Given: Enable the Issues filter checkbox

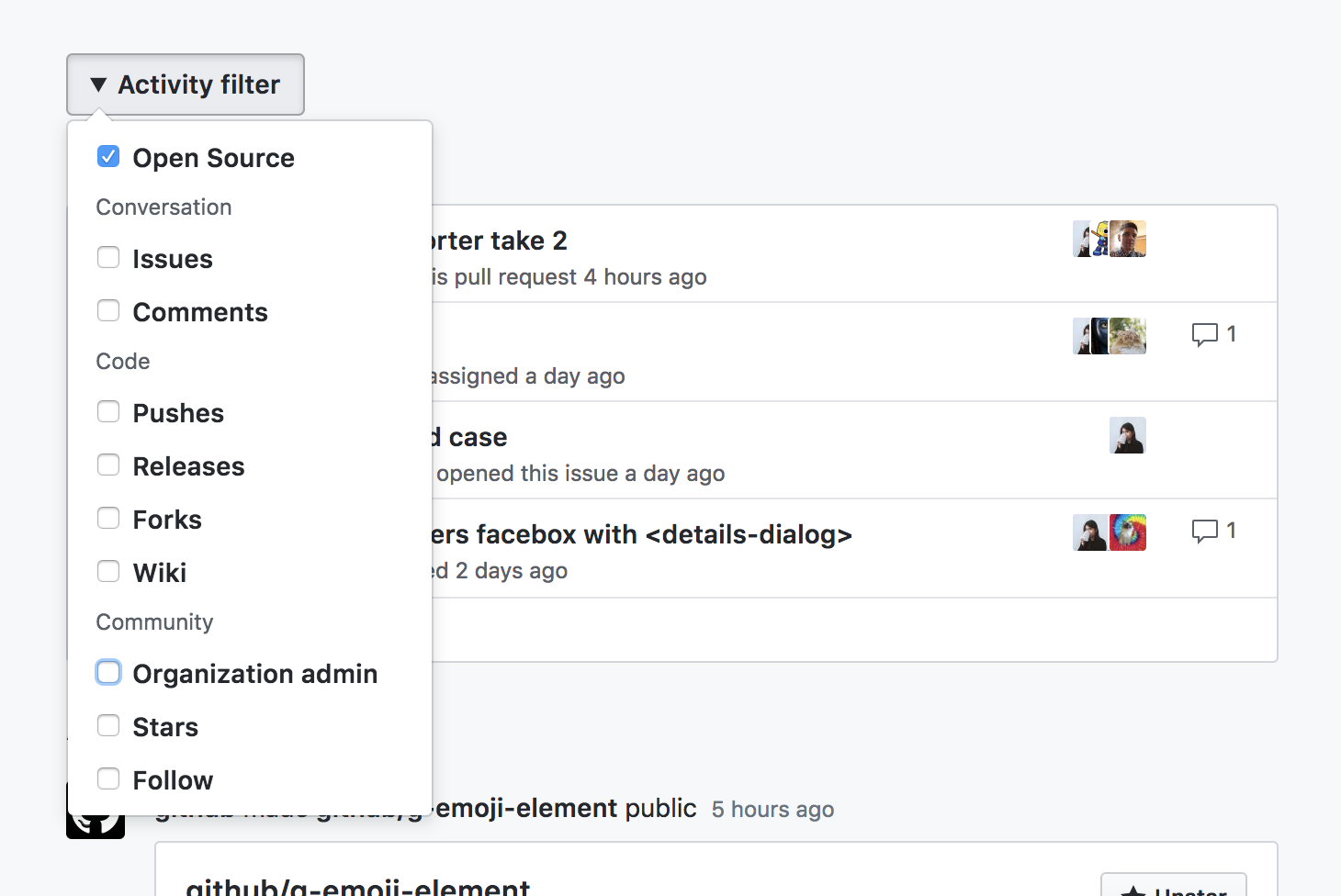Looking at the screenshot, I should click(x=108, y=258).
